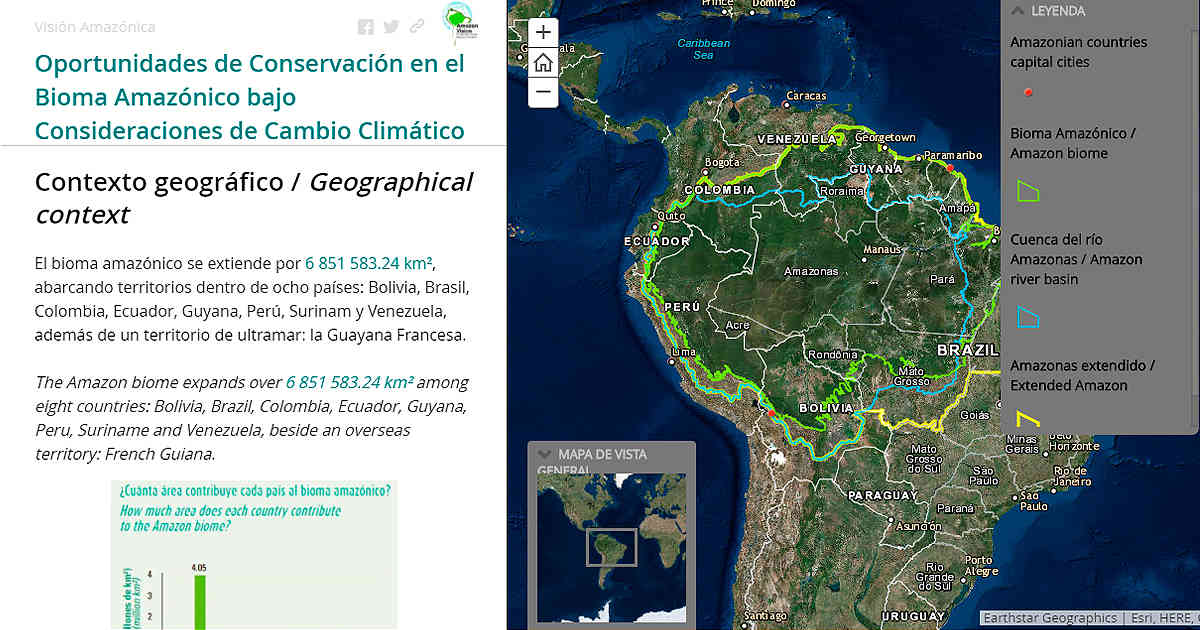Image resolution: width=1200 pixels, height=630 pixels.
Task: Click the PERÚ country label
Action: coord(682,306)
